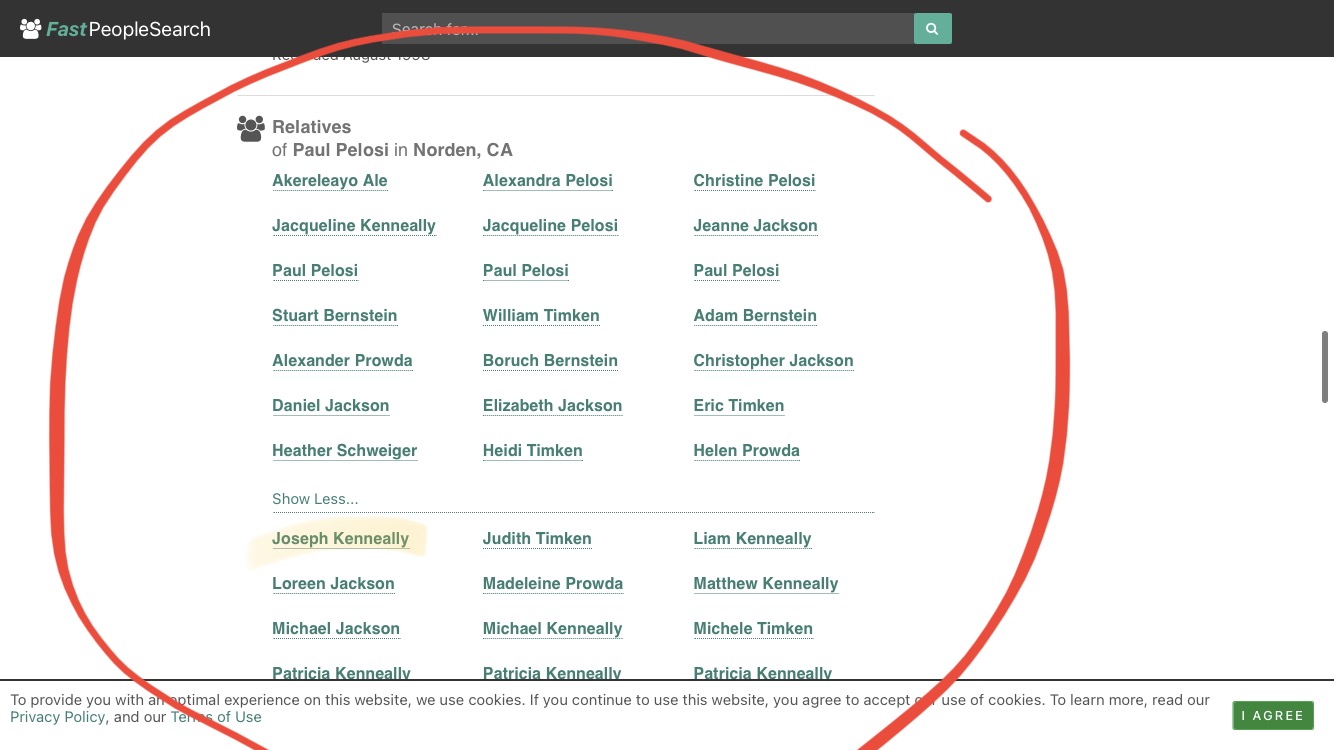
Task: Click the FastPeopleSearch logo
Action: 115,29
